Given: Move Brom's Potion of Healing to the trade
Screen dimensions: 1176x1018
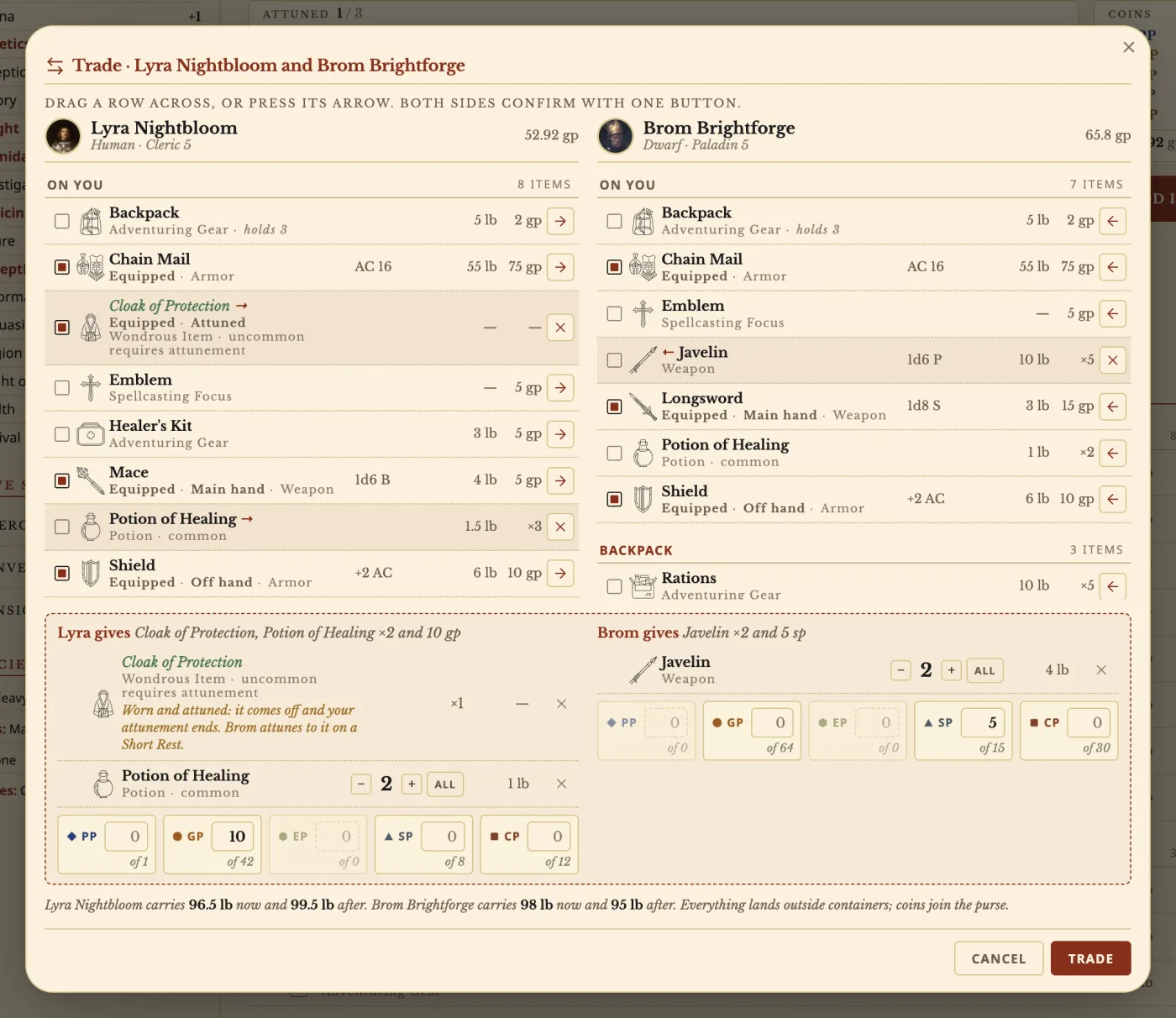Looking at the screenshot, I should 1113,453.
